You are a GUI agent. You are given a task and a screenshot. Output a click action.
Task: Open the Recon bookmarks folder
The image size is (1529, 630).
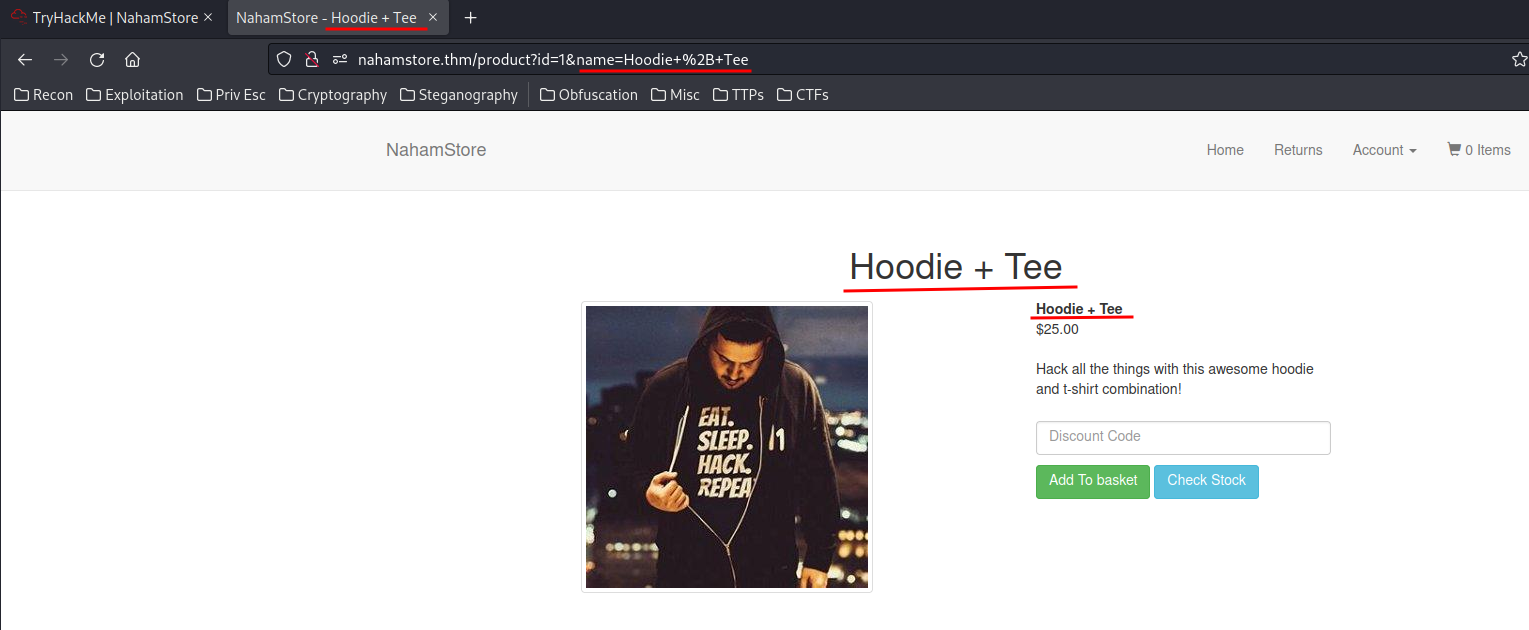click(44, 95)
